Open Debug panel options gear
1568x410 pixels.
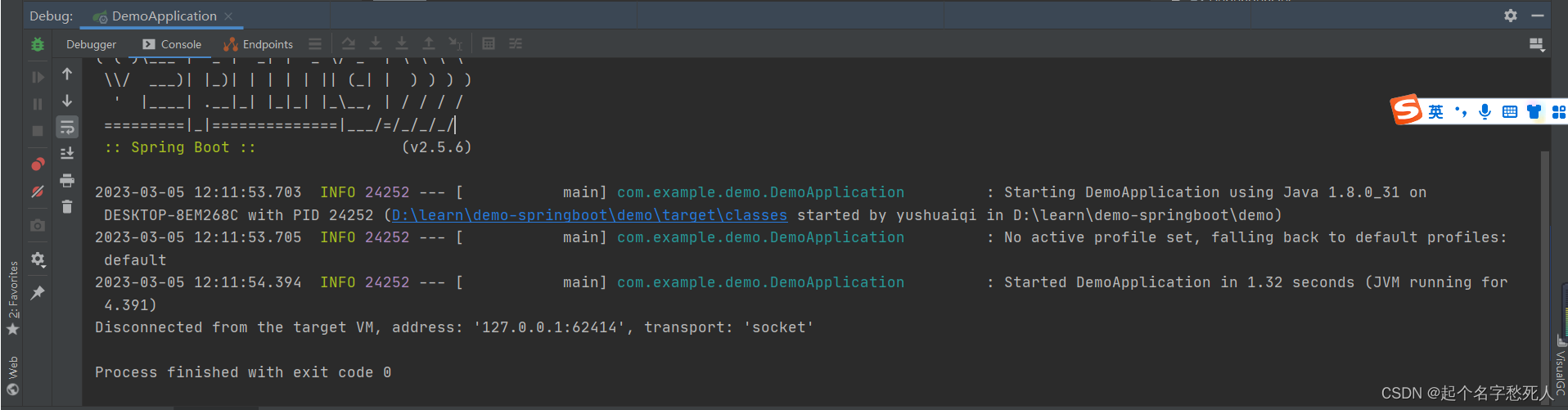tap(1511, 16)
